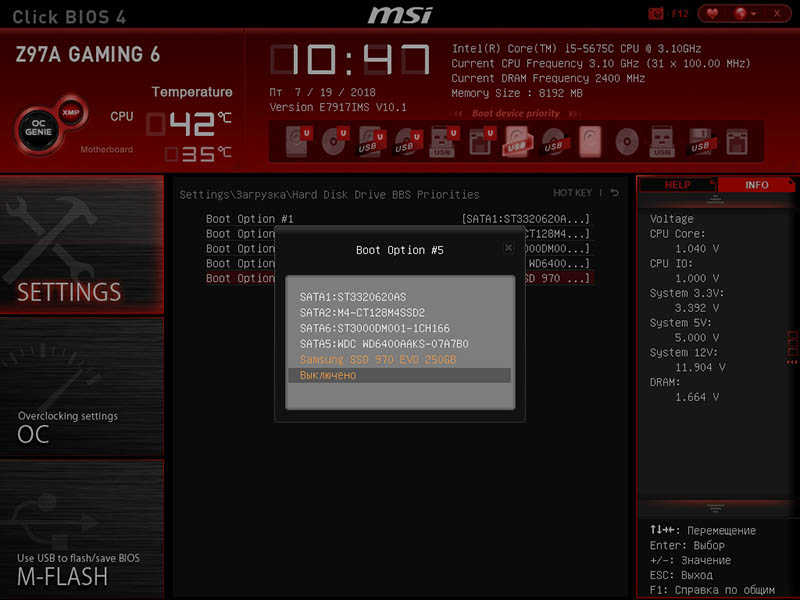Select UEFI USB key boot icon

pos(444,141)
